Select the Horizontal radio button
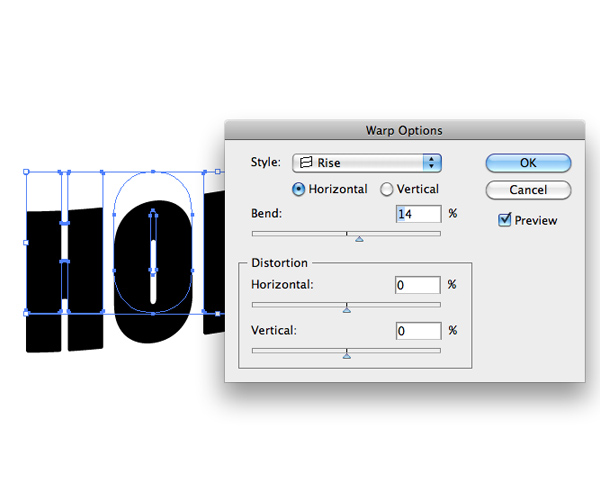 (x=298, y=189)
